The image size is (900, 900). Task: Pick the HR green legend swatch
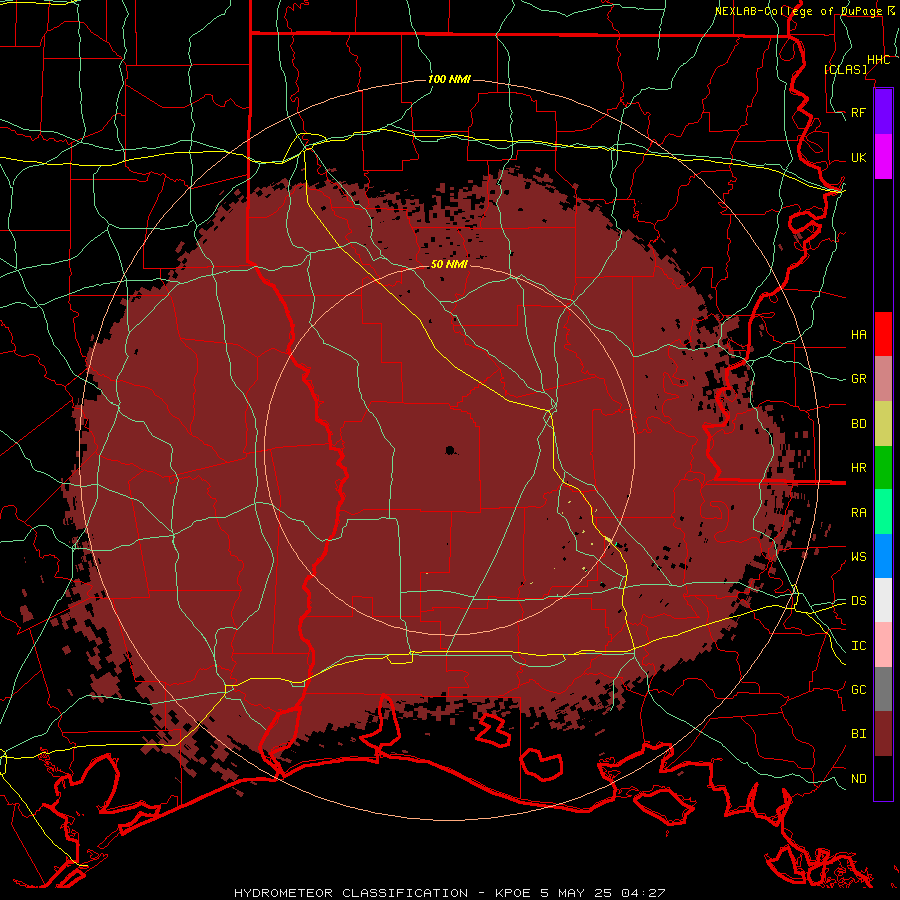(883, 468)
